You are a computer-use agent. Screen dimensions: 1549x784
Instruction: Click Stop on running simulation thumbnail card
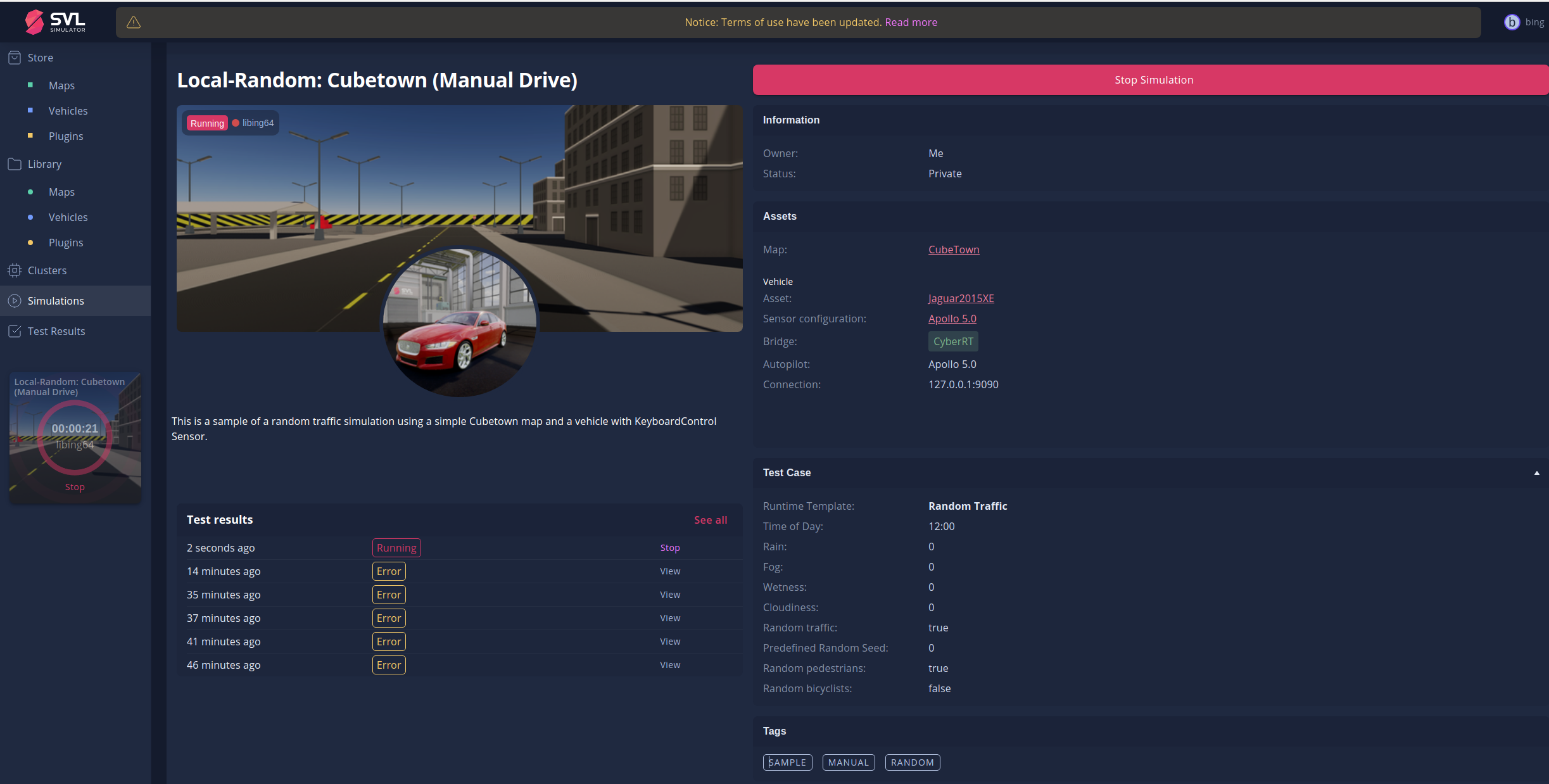point(75,487)
